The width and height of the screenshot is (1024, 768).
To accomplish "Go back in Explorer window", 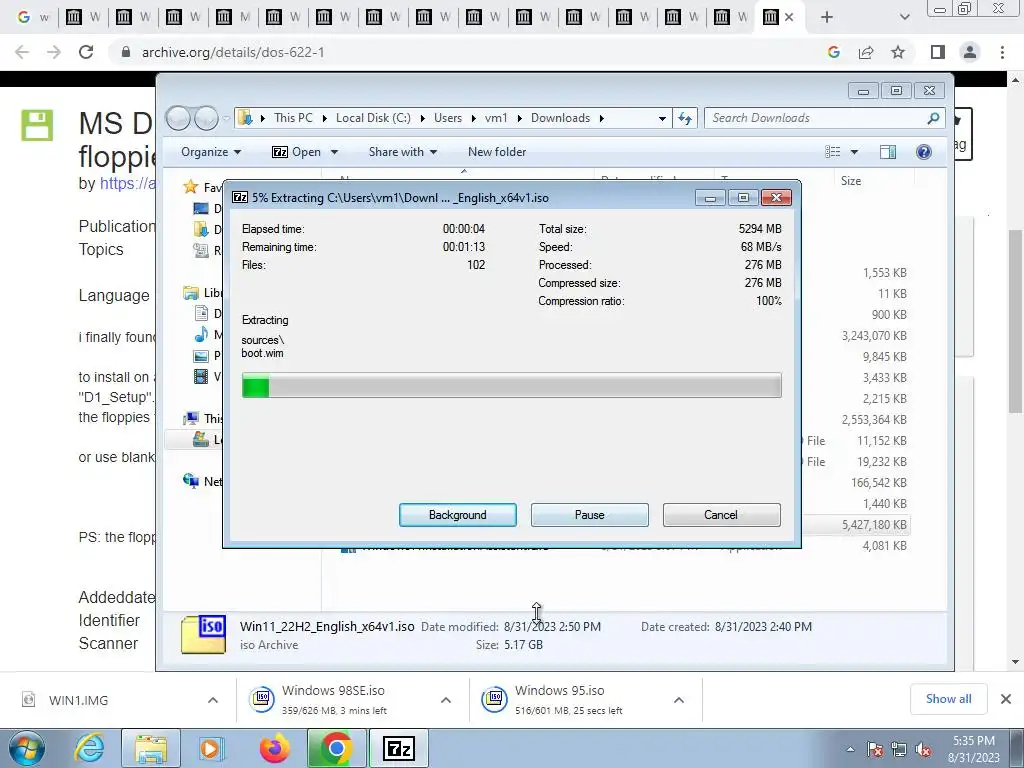I will pos(178,118).
